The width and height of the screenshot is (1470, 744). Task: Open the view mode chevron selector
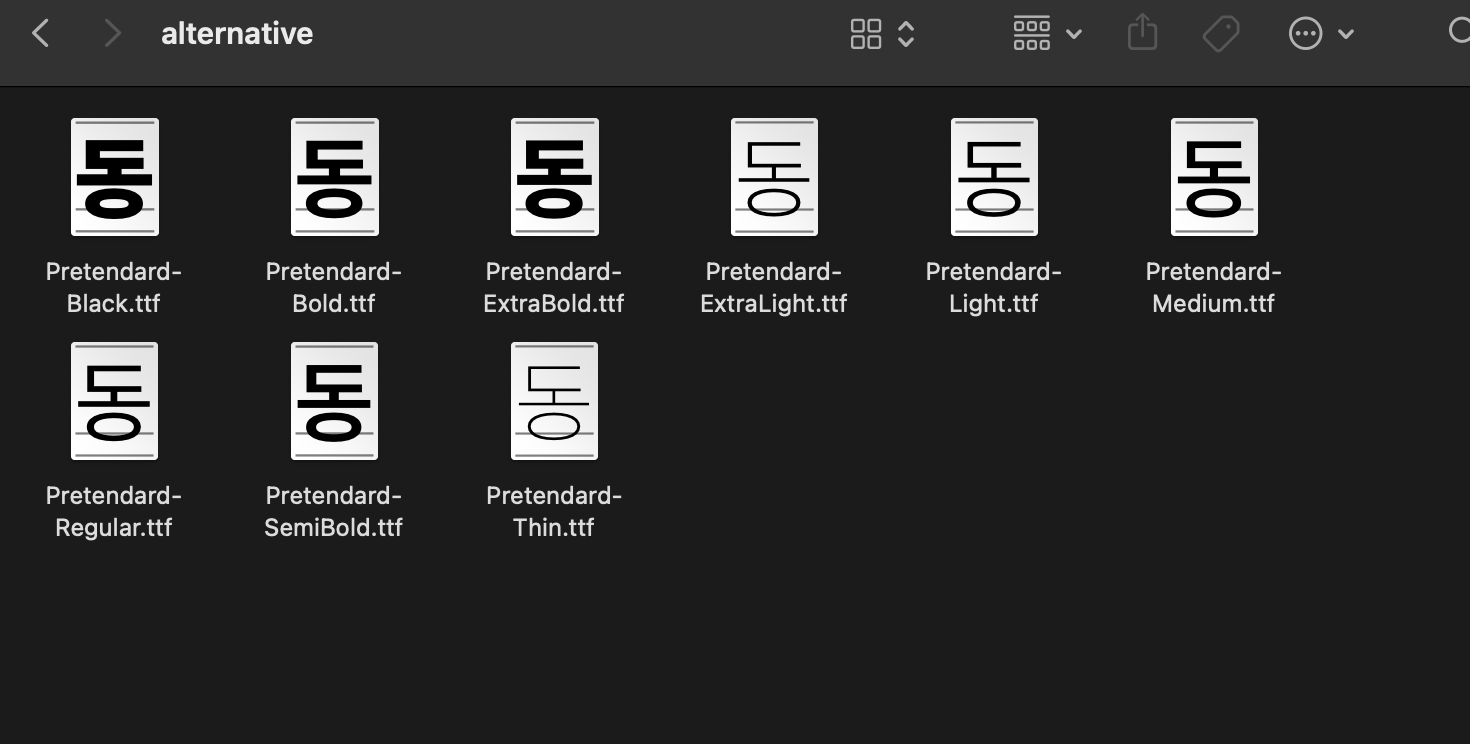[x=906, y=34]
